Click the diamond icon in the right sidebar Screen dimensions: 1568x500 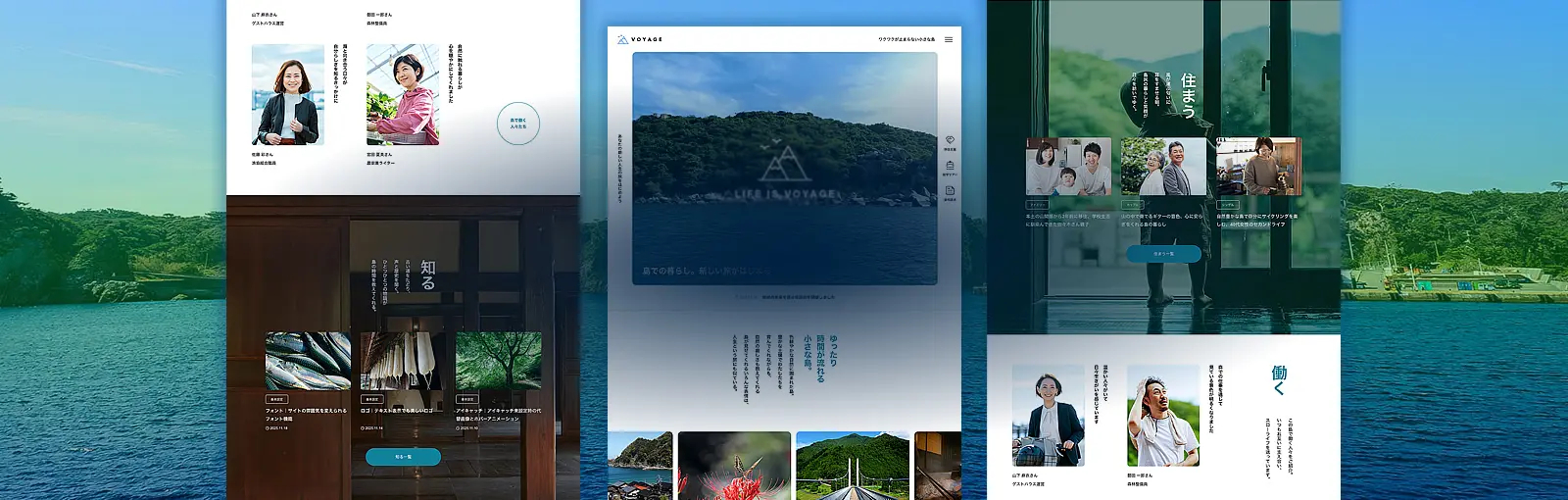pyautogui.click(x=950, y=140)
